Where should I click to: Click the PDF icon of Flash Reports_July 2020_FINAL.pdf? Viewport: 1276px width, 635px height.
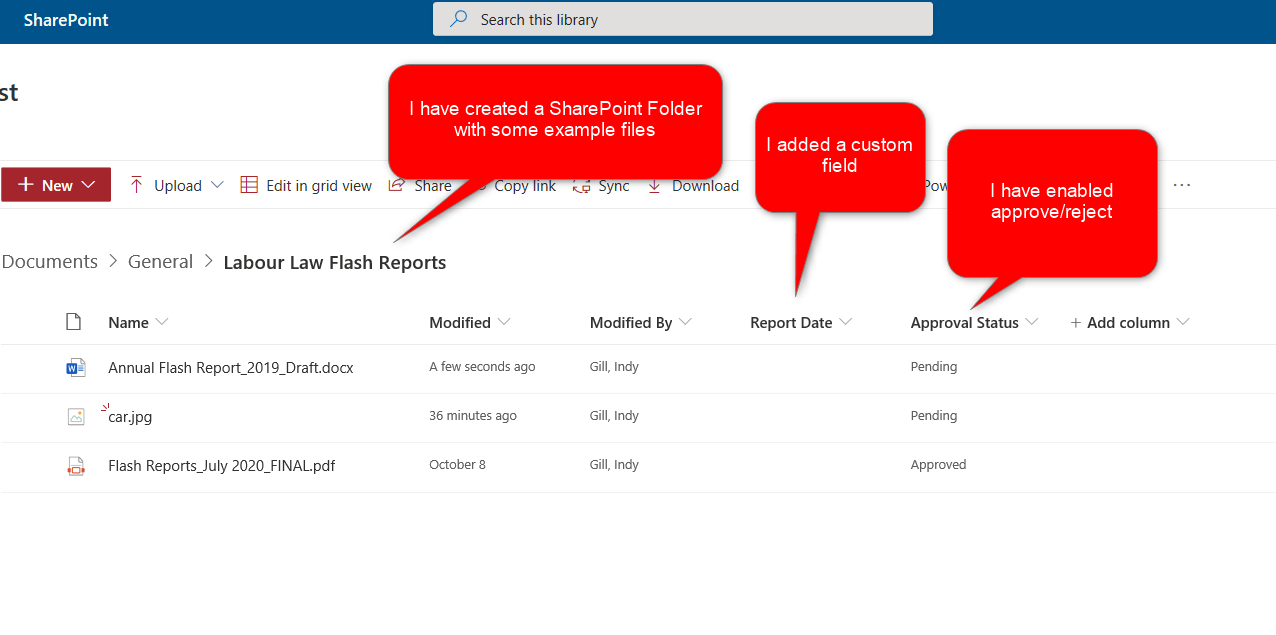pyautogui.click(x=76, y=465)
